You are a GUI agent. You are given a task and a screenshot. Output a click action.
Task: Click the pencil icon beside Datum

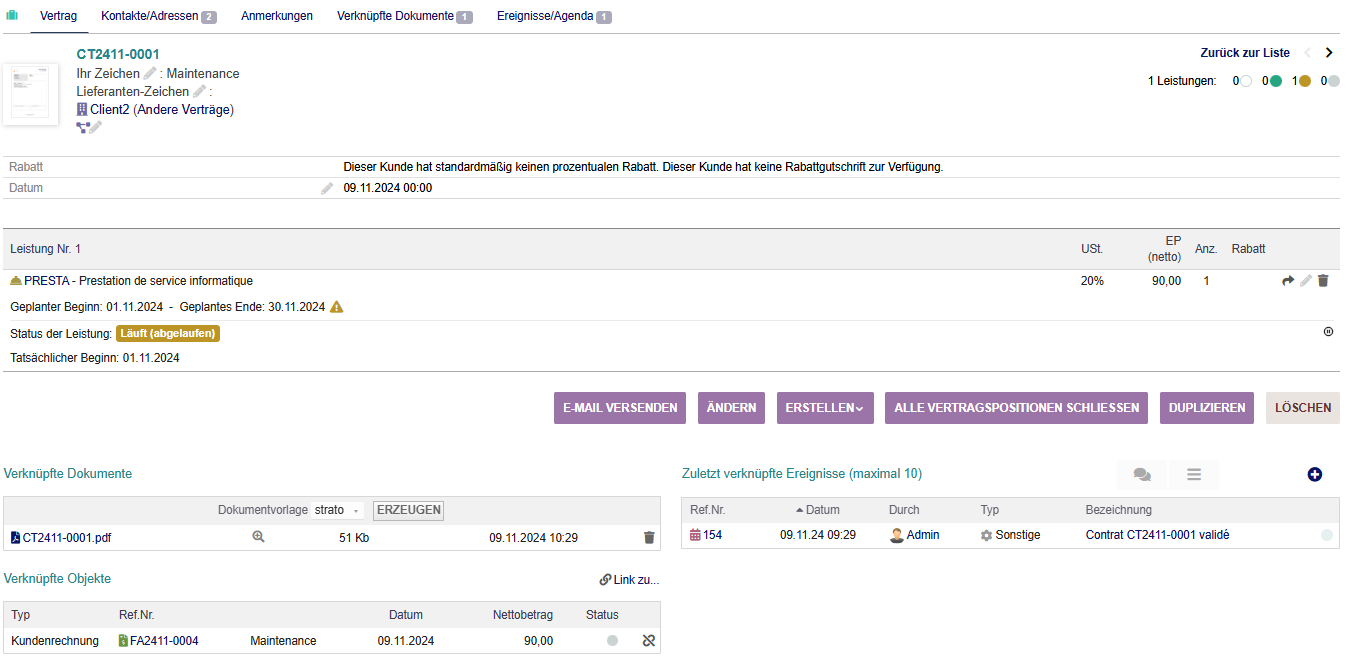327,188
